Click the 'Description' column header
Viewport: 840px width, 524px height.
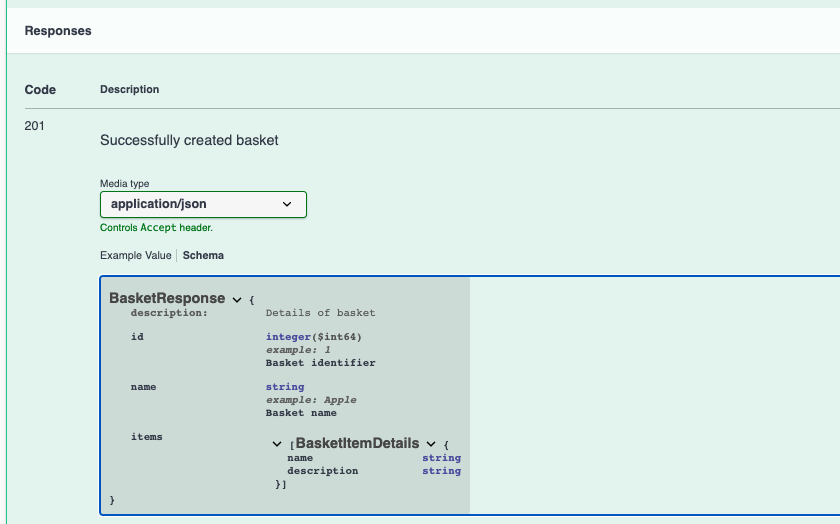[x=130, y=89]
